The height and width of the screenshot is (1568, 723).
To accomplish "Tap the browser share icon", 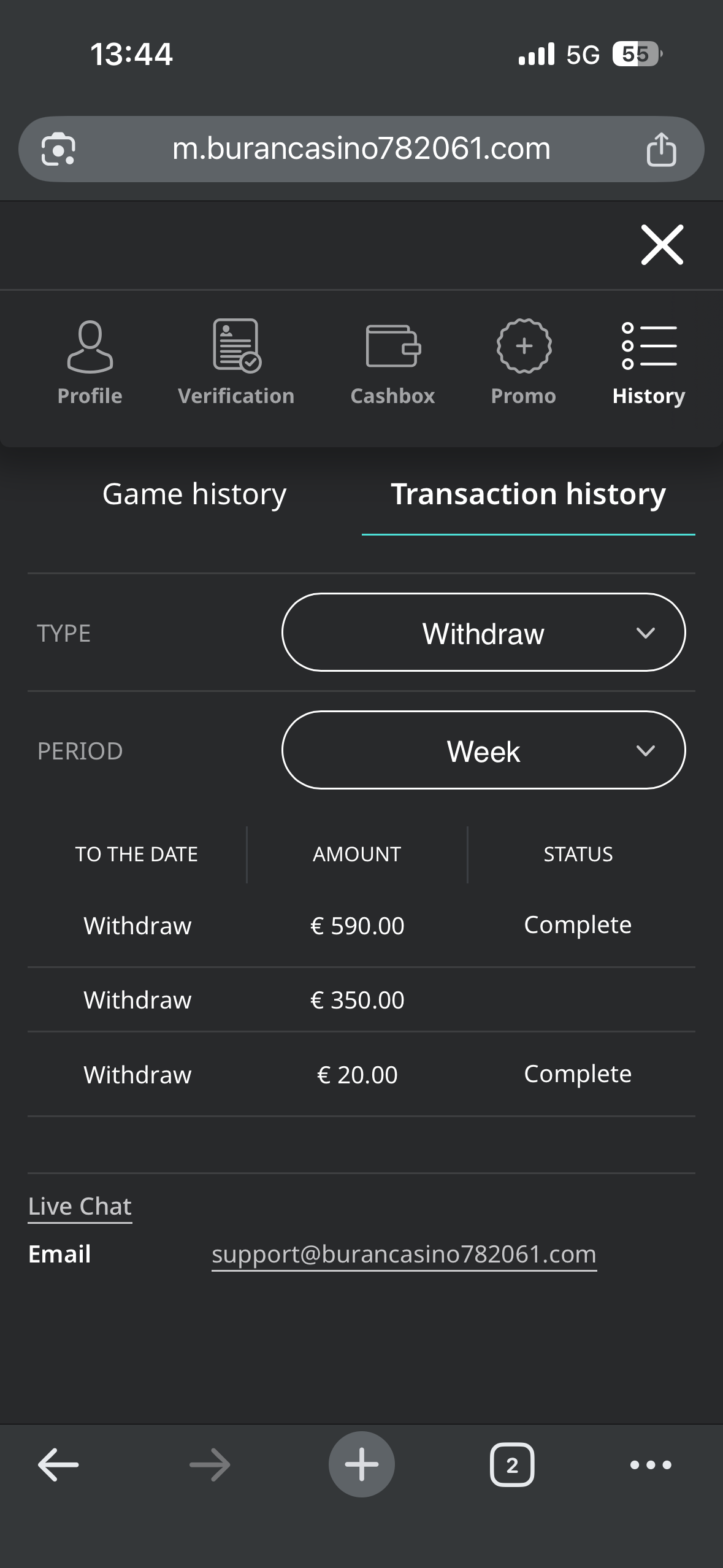I will pyautogui.click(x=661, y=149).
